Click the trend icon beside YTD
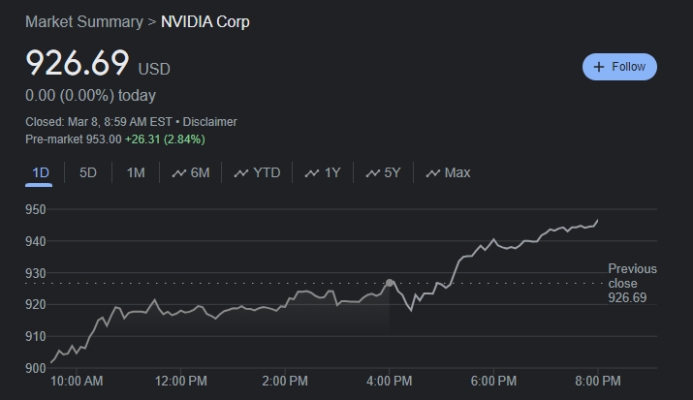The height and width of the screenshot is (400, 693). (x=241, y=173)
